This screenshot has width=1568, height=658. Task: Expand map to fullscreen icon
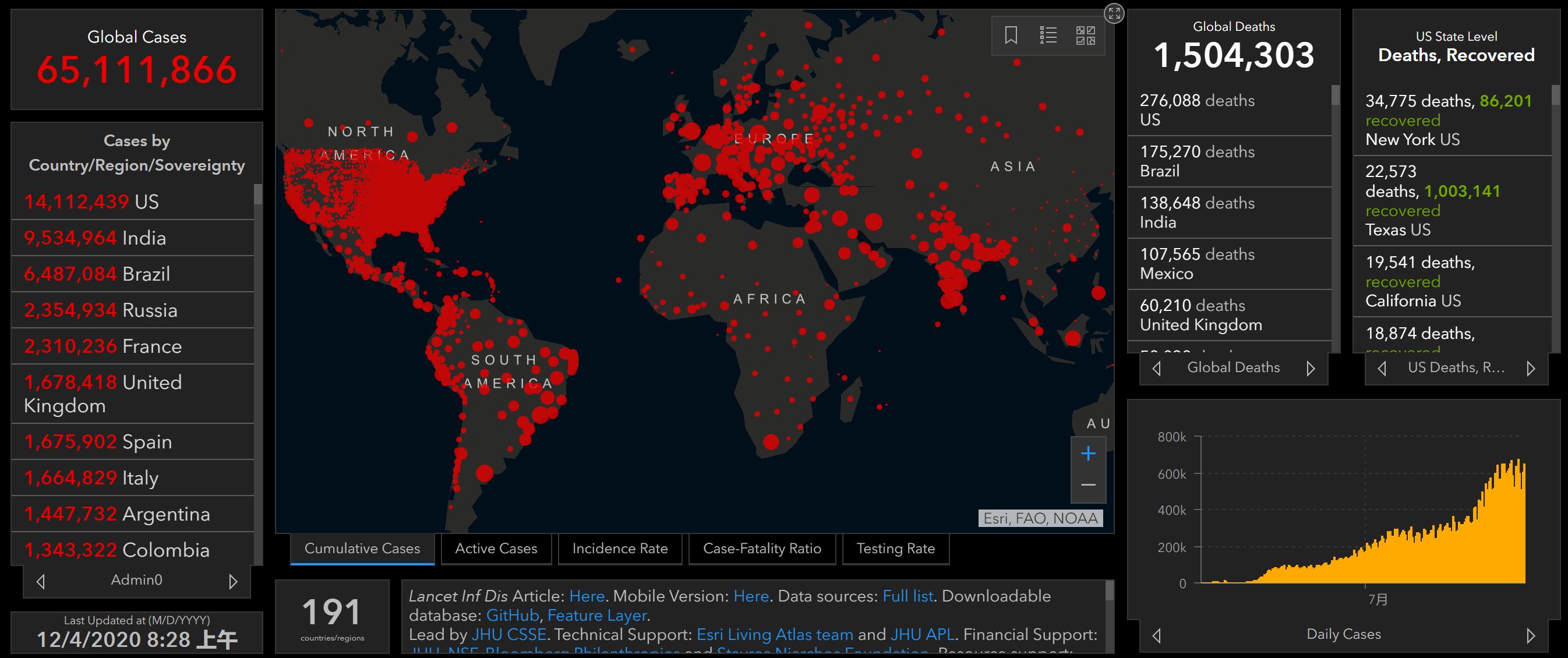pos(1113,13)
